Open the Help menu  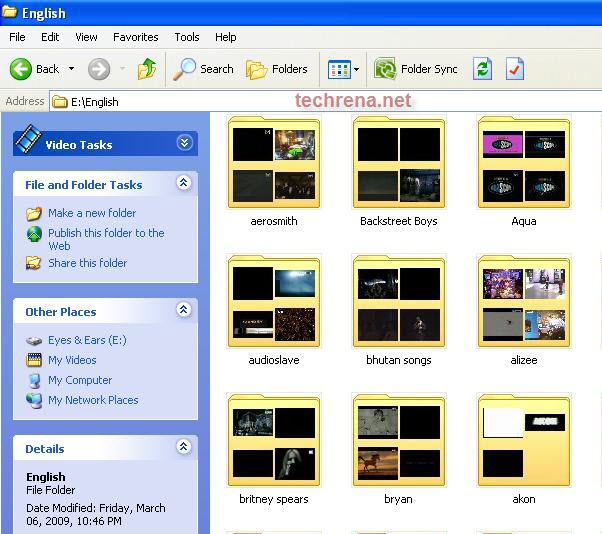(x=225, y=37)
